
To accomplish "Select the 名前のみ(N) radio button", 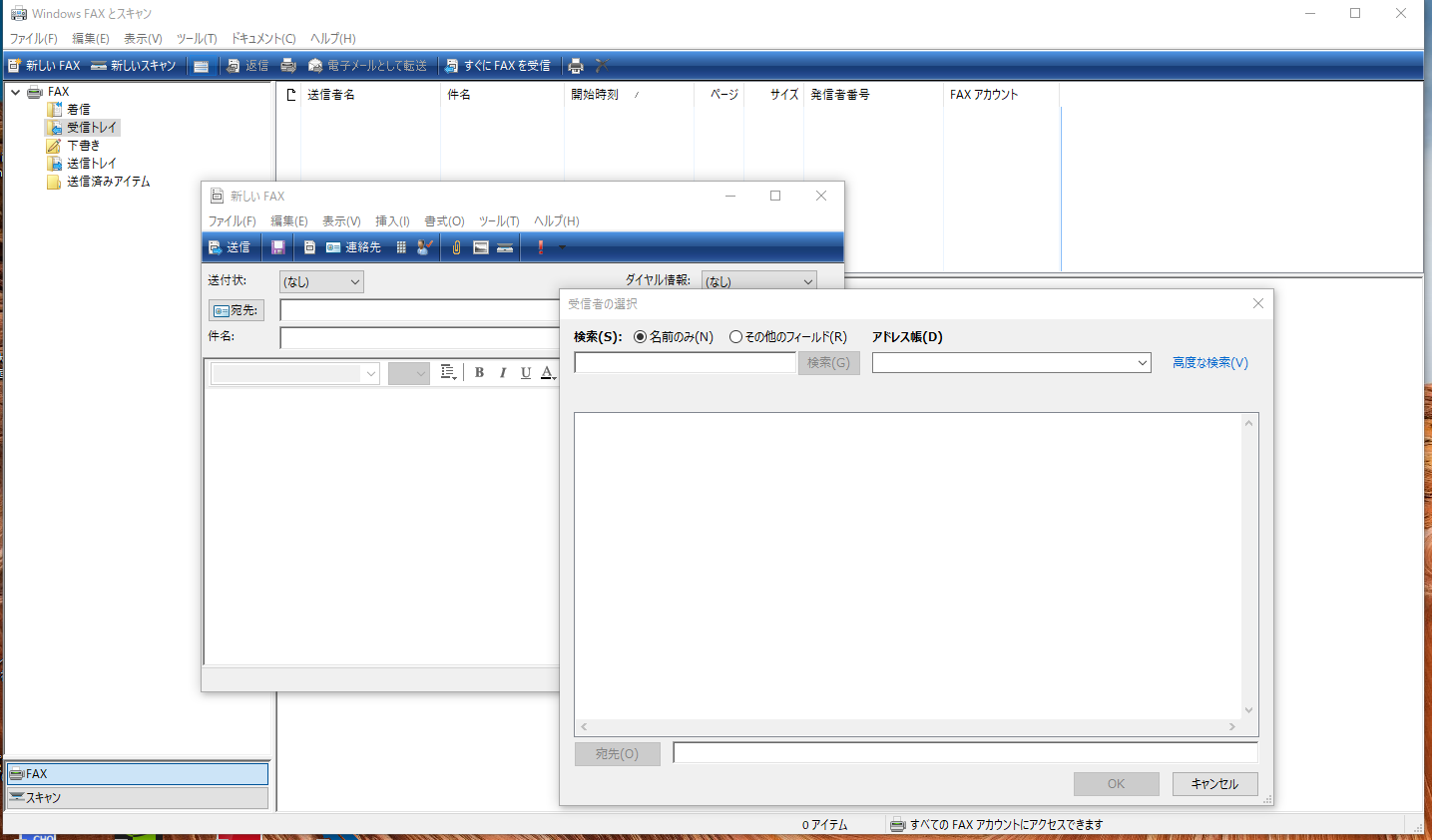I will click(674, 337).
